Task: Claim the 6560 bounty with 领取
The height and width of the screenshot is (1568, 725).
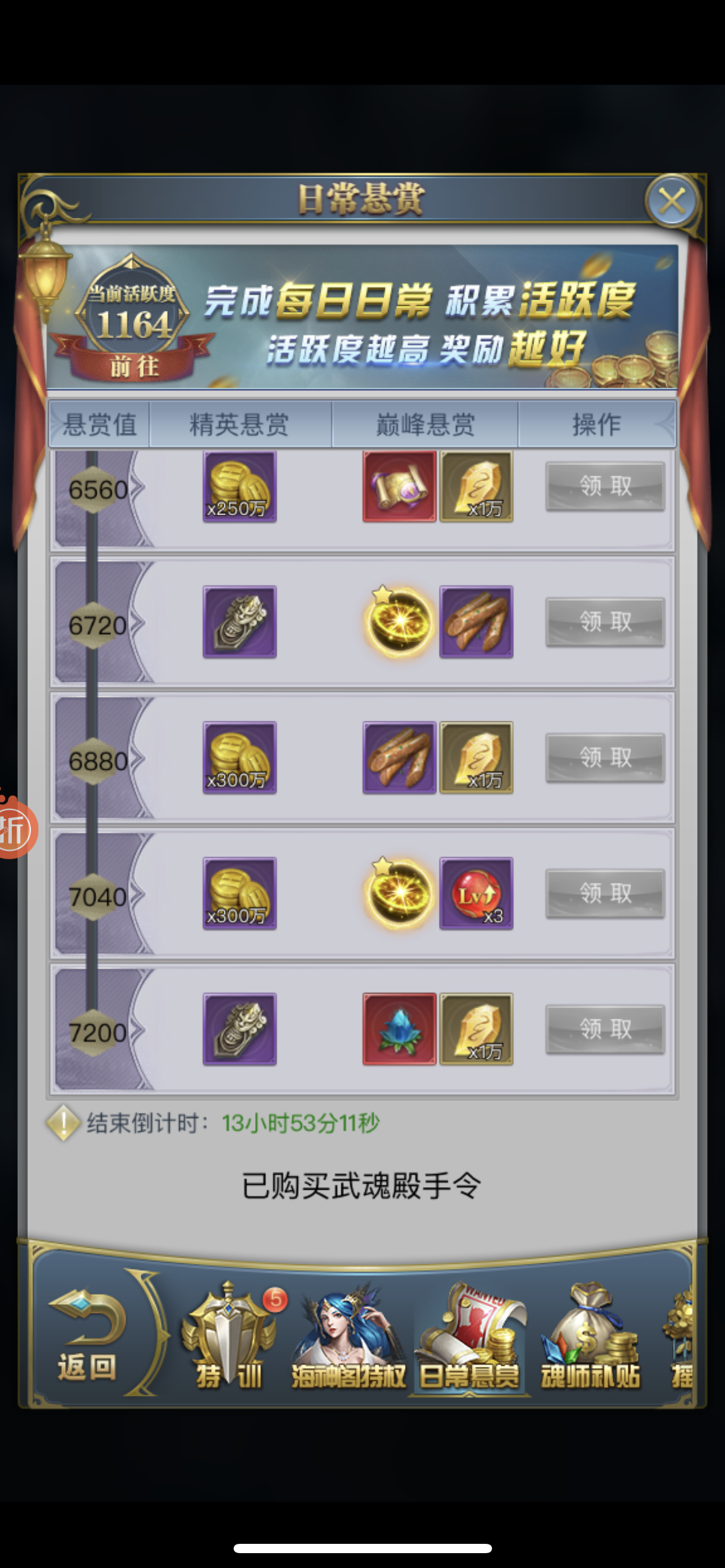Action: [x=605, y=486]
